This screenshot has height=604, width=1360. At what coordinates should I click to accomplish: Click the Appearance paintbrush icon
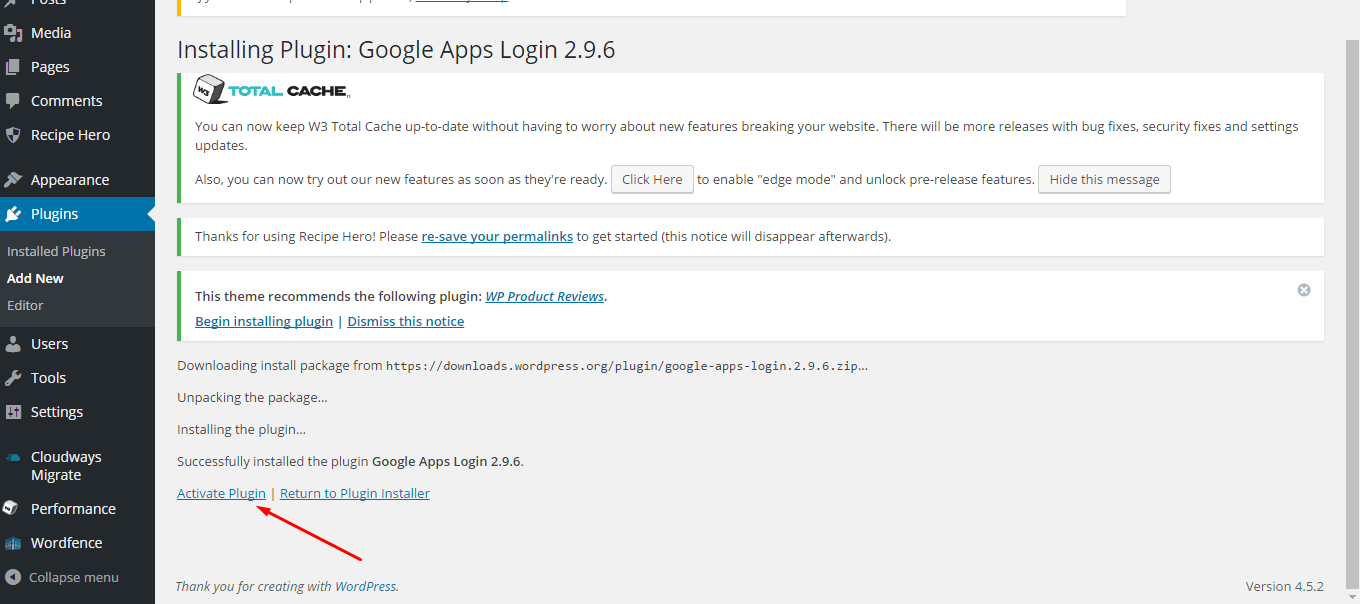tap(13, 180)
